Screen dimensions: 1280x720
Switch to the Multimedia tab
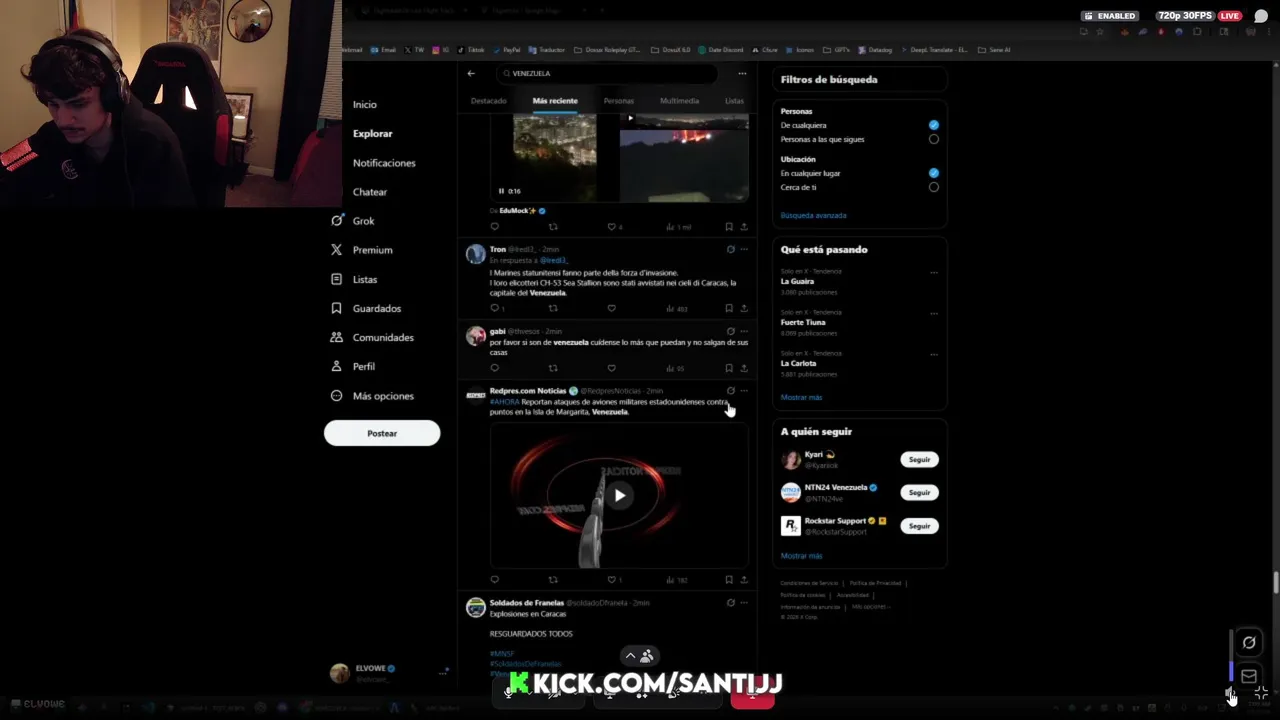679,101
